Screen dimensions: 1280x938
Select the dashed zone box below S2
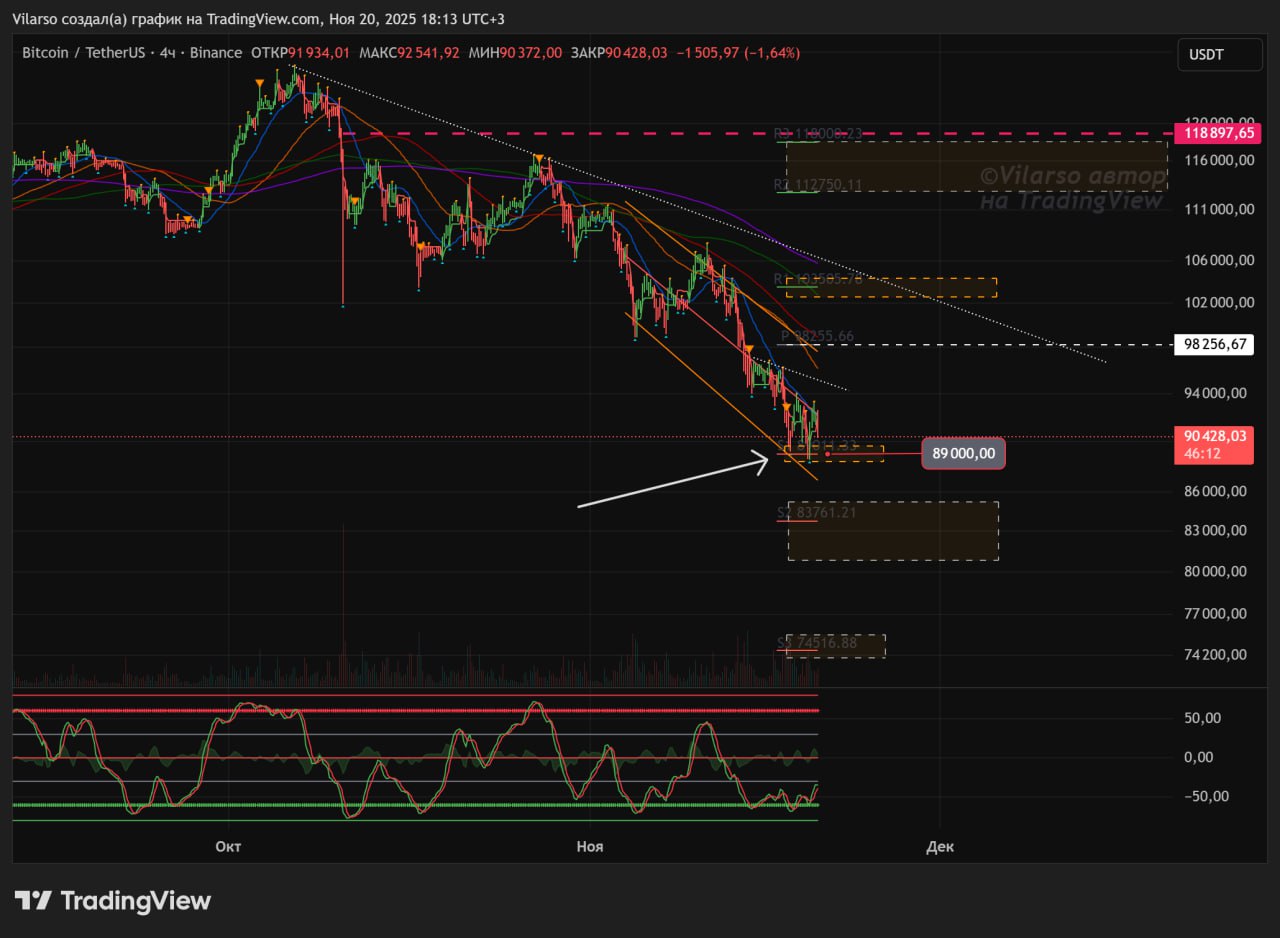892,531
